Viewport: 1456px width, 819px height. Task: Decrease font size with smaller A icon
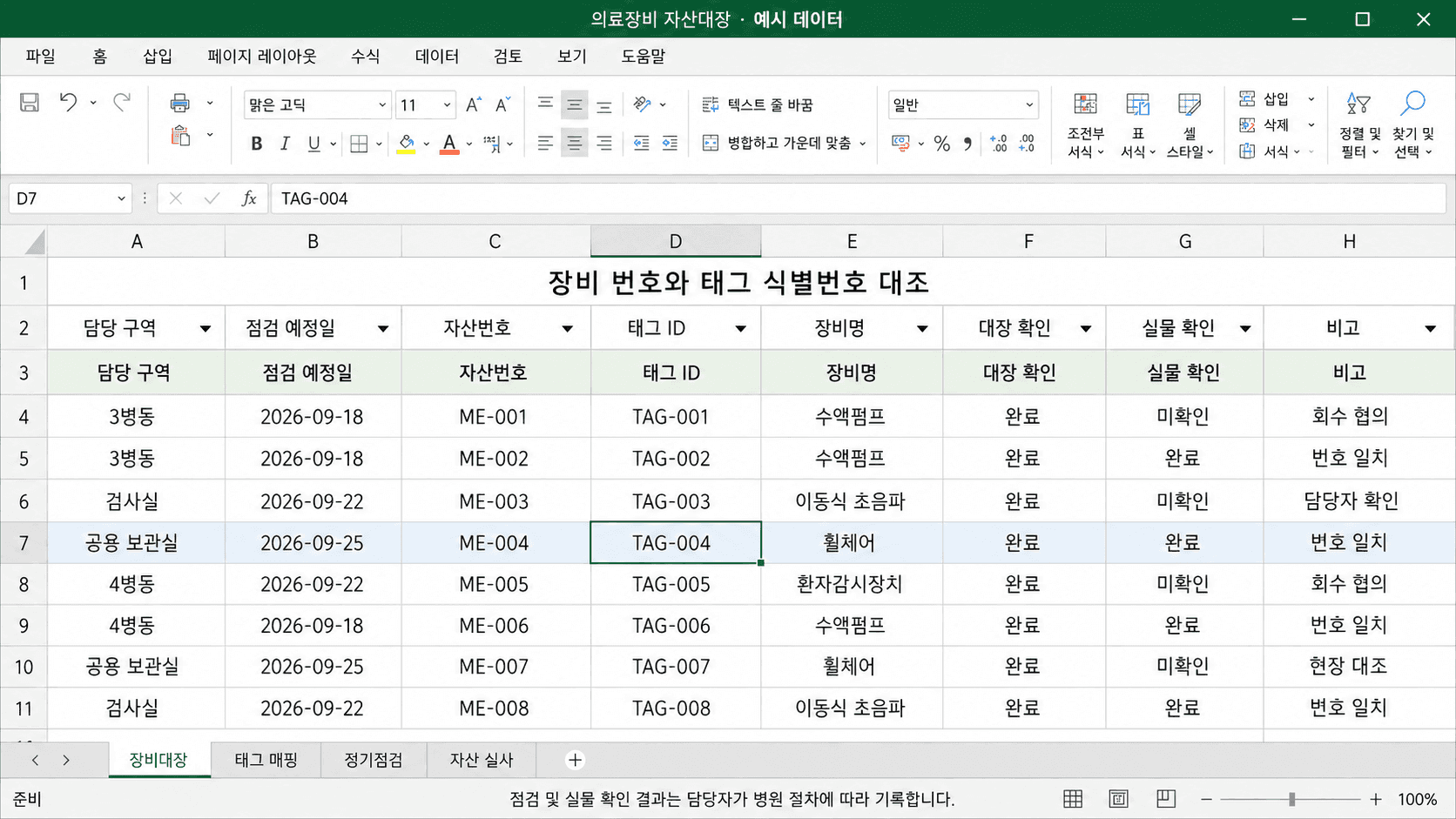tap(502, 105)
